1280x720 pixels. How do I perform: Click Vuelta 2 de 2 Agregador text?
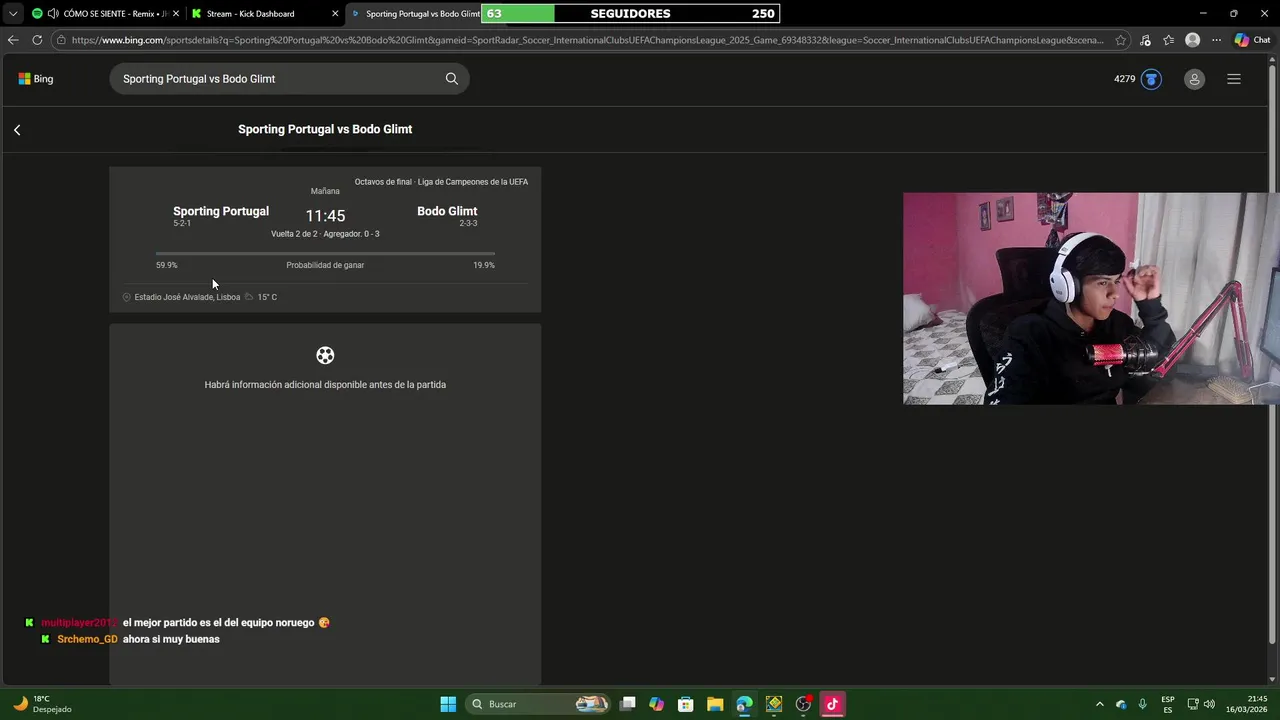(x=325, y=234)
